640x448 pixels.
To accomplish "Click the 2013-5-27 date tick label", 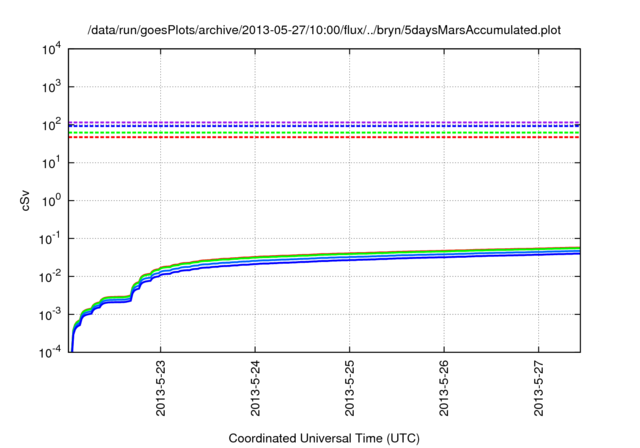I will click(x=539, y=388).
